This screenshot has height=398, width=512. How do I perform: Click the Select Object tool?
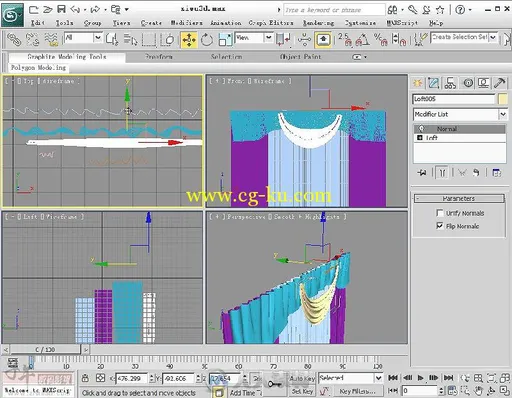[112, 40]
